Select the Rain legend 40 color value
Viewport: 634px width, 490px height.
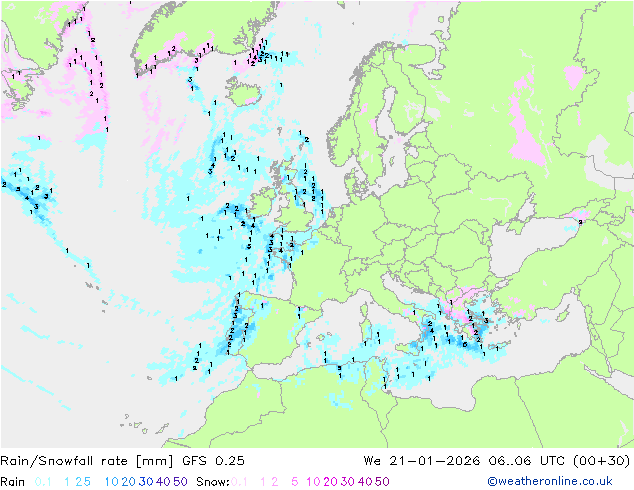point(163,482)
